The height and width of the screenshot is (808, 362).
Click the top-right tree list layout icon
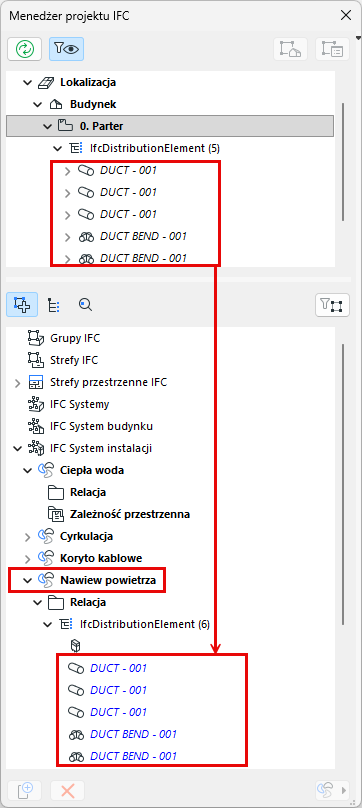tap(332, 49)
